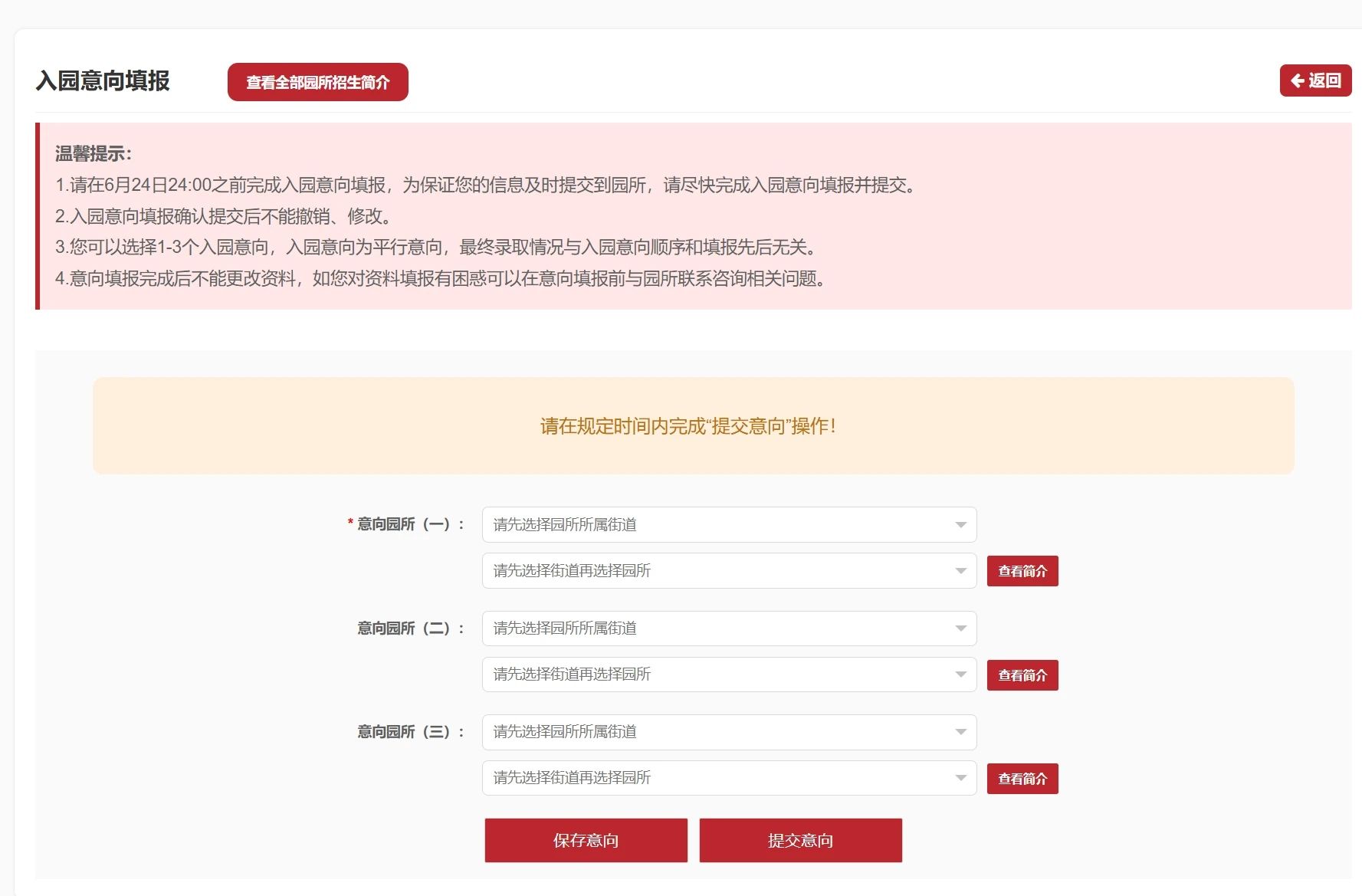Open kindergarten dropdown for 意向园所(三)

point(729,778)
